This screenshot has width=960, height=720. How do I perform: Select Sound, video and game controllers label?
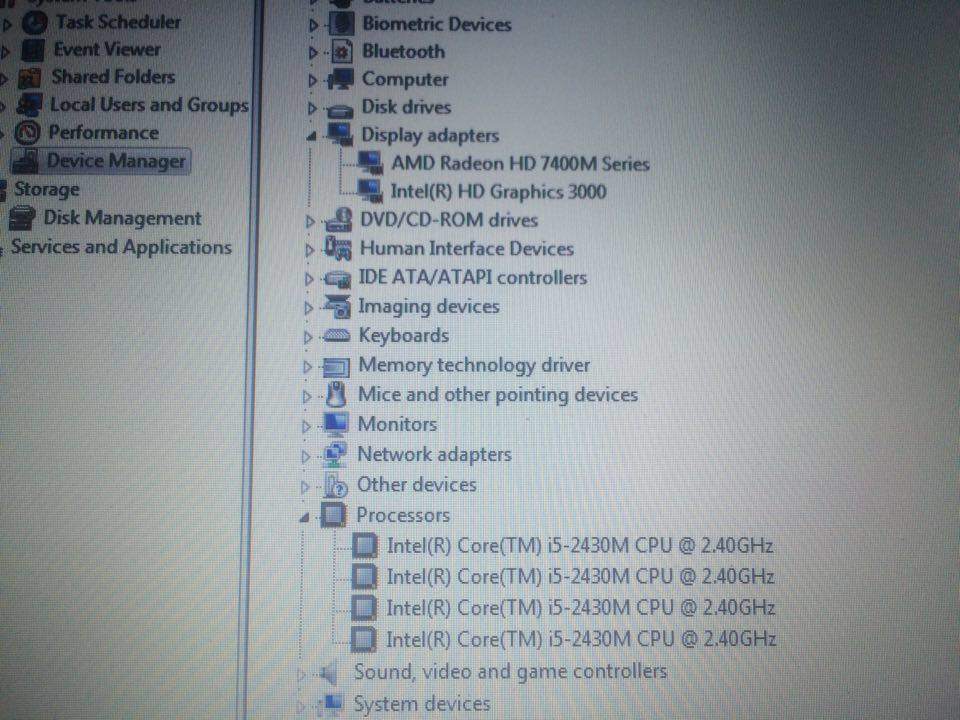click(x=511, y=672)
